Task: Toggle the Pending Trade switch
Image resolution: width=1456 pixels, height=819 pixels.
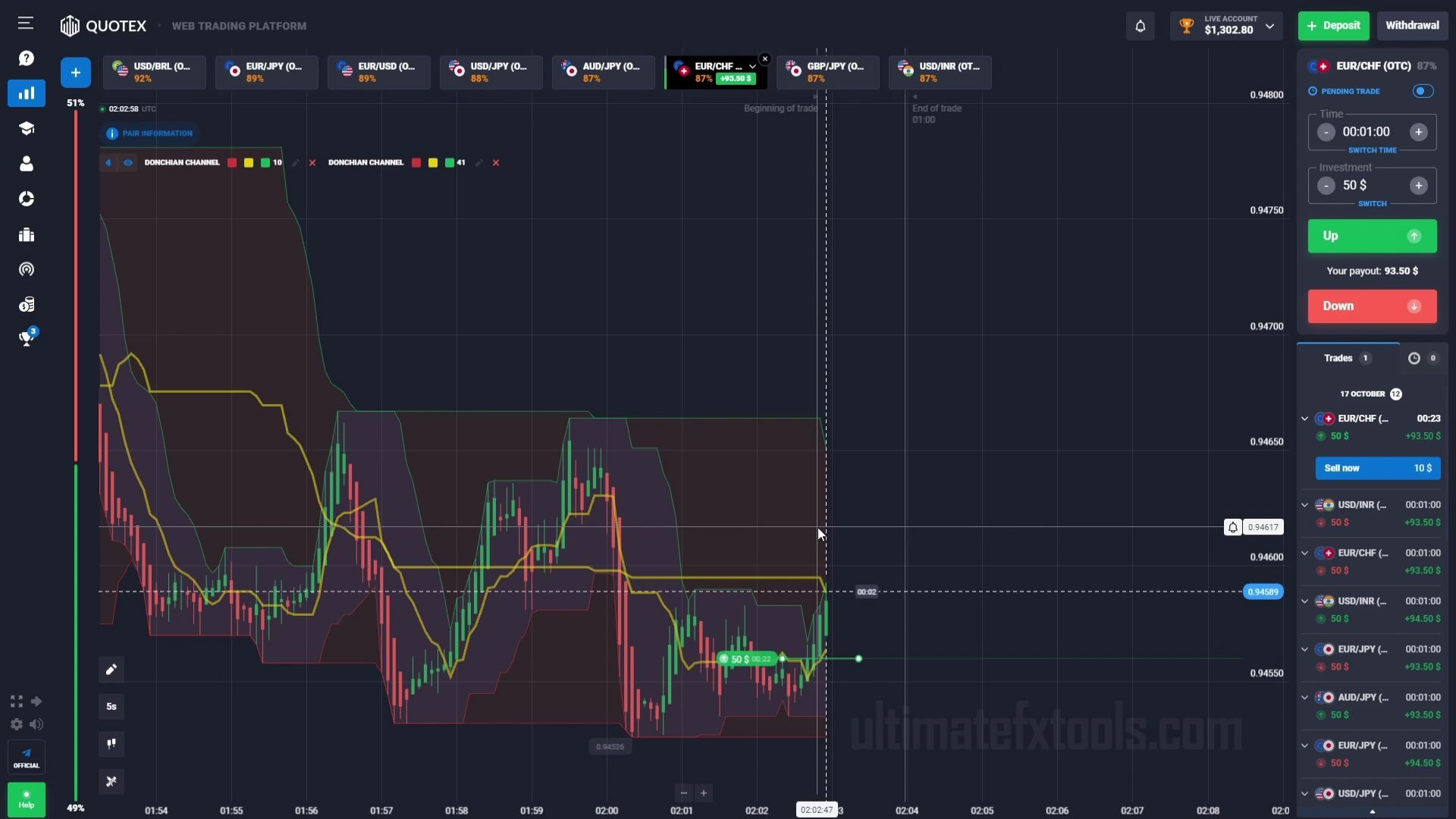Action: (x=1423, y=91)
